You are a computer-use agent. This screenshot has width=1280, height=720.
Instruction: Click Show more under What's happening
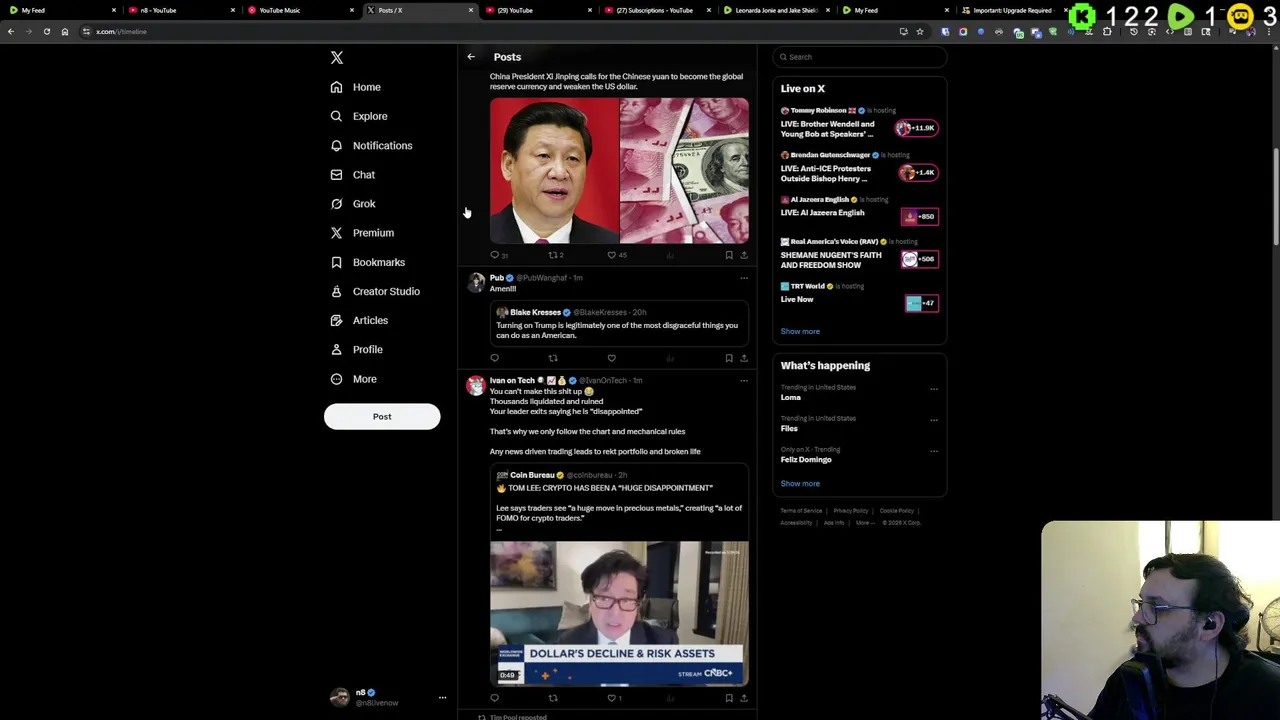[x=800, y=483]
